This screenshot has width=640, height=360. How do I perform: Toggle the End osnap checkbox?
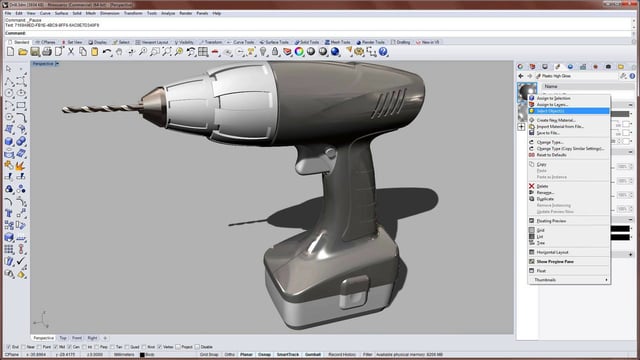[x=8, y=347]
